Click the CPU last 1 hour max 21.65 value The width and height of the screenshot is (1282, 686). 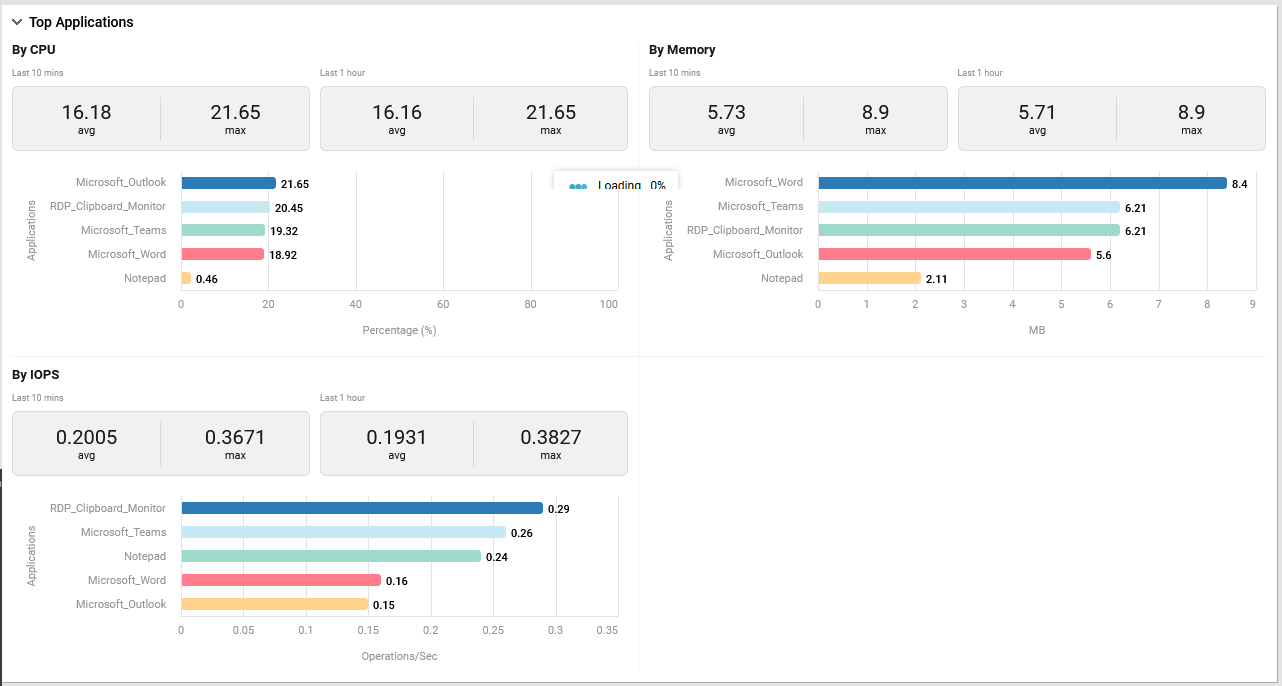point(551,113)
